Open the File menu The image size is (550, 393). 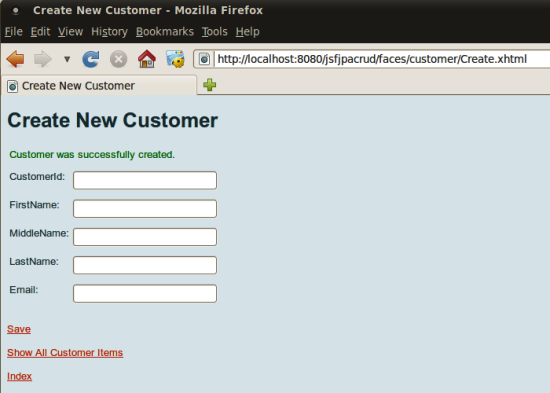[x=14, y=32]
